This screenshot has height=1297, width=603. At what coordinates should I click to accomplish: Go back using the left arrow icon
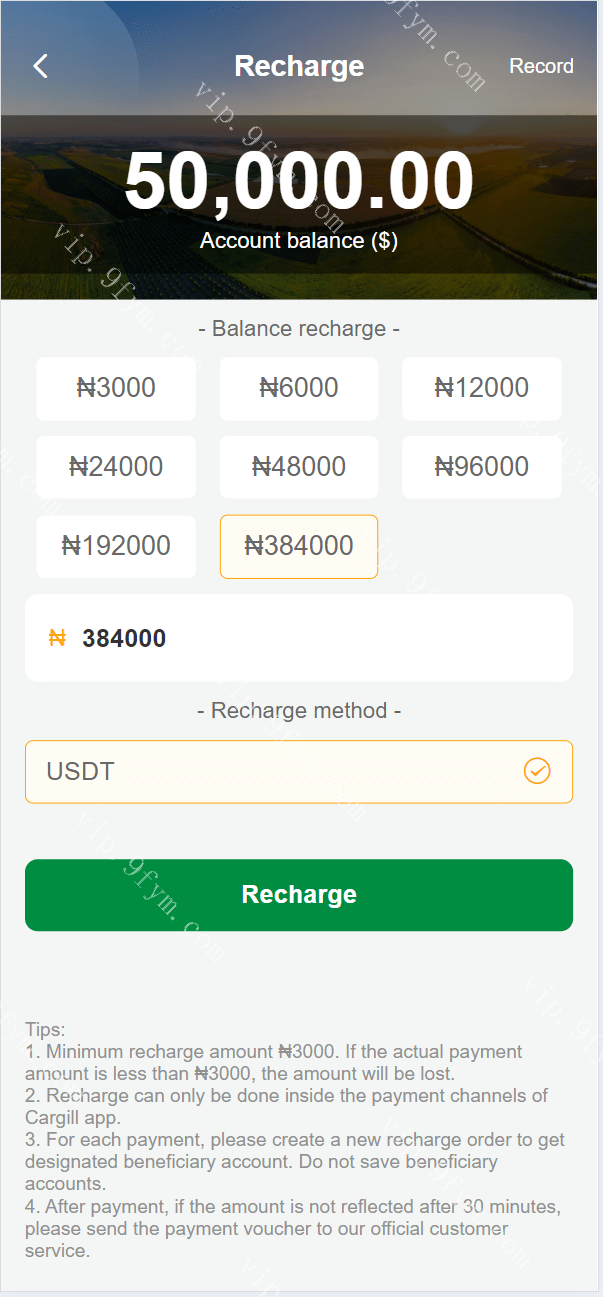point(41,67)
